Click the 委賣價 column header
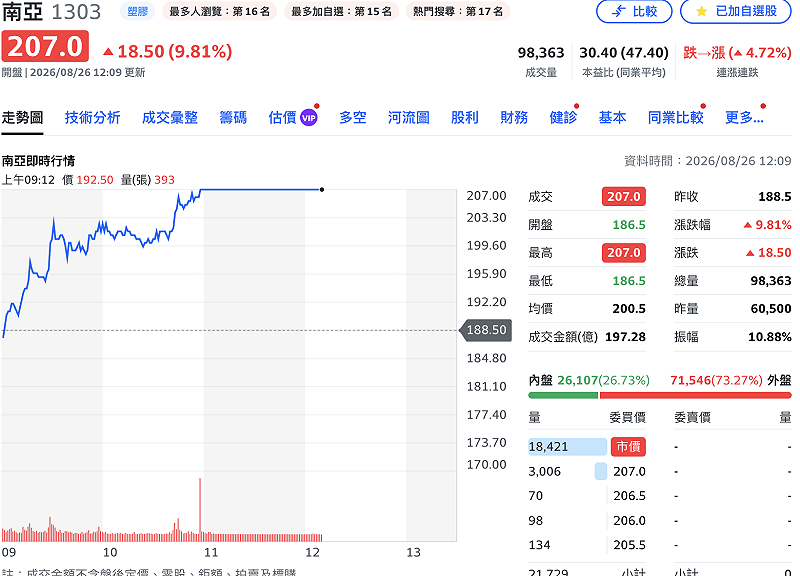The width and height of the screenshot is (800, 576). pos(692,417)
